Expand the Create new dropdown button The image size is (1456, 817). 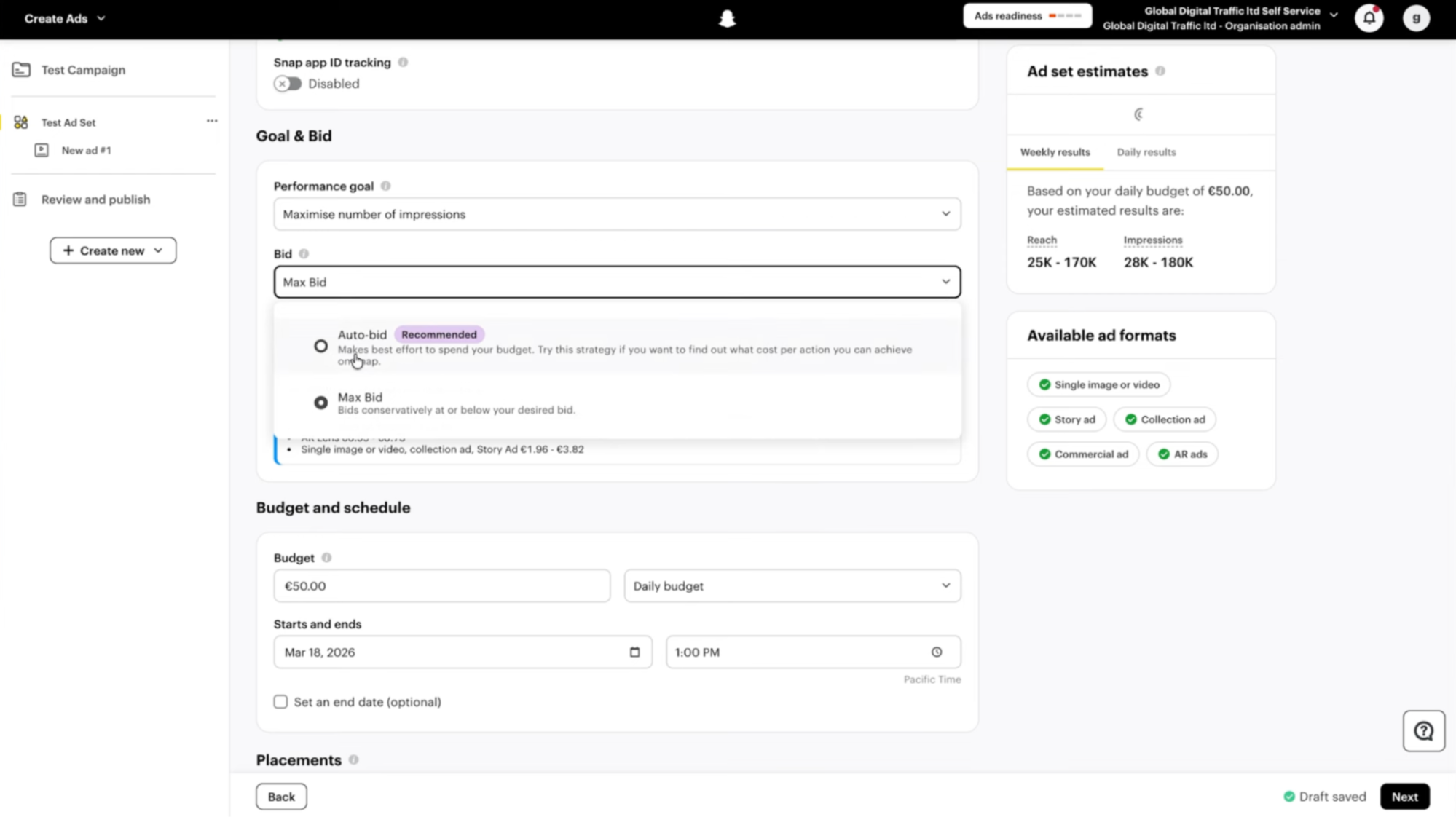113,250
